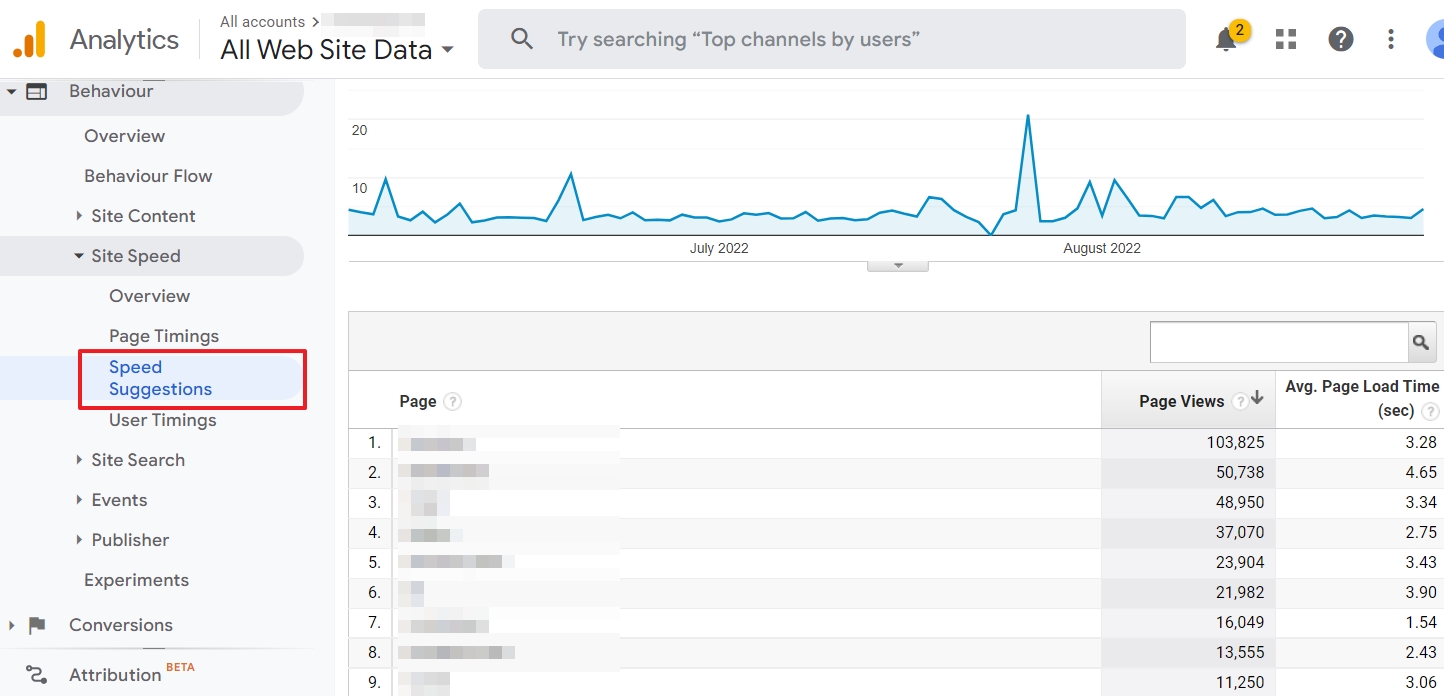The height and width of the screenshot is (696, 1444).
Task: Open the Experiments link
Action: (x=136, y=580)
